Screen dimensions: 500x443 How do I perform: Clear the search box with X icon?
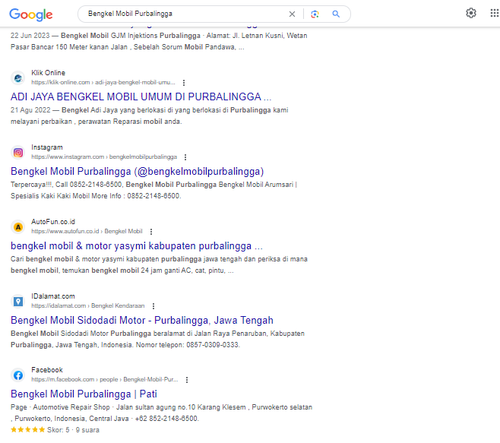click(292, 14)
